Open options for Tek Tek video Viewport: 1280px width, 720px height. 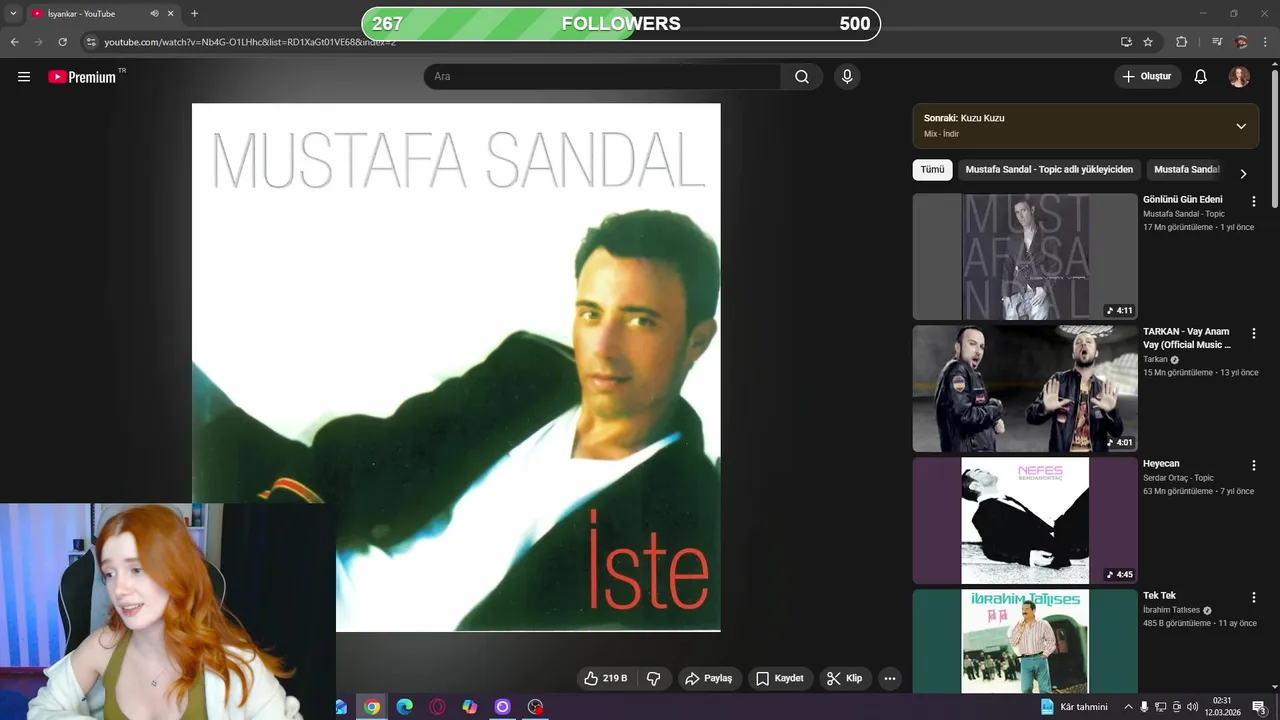point(1253,597)
